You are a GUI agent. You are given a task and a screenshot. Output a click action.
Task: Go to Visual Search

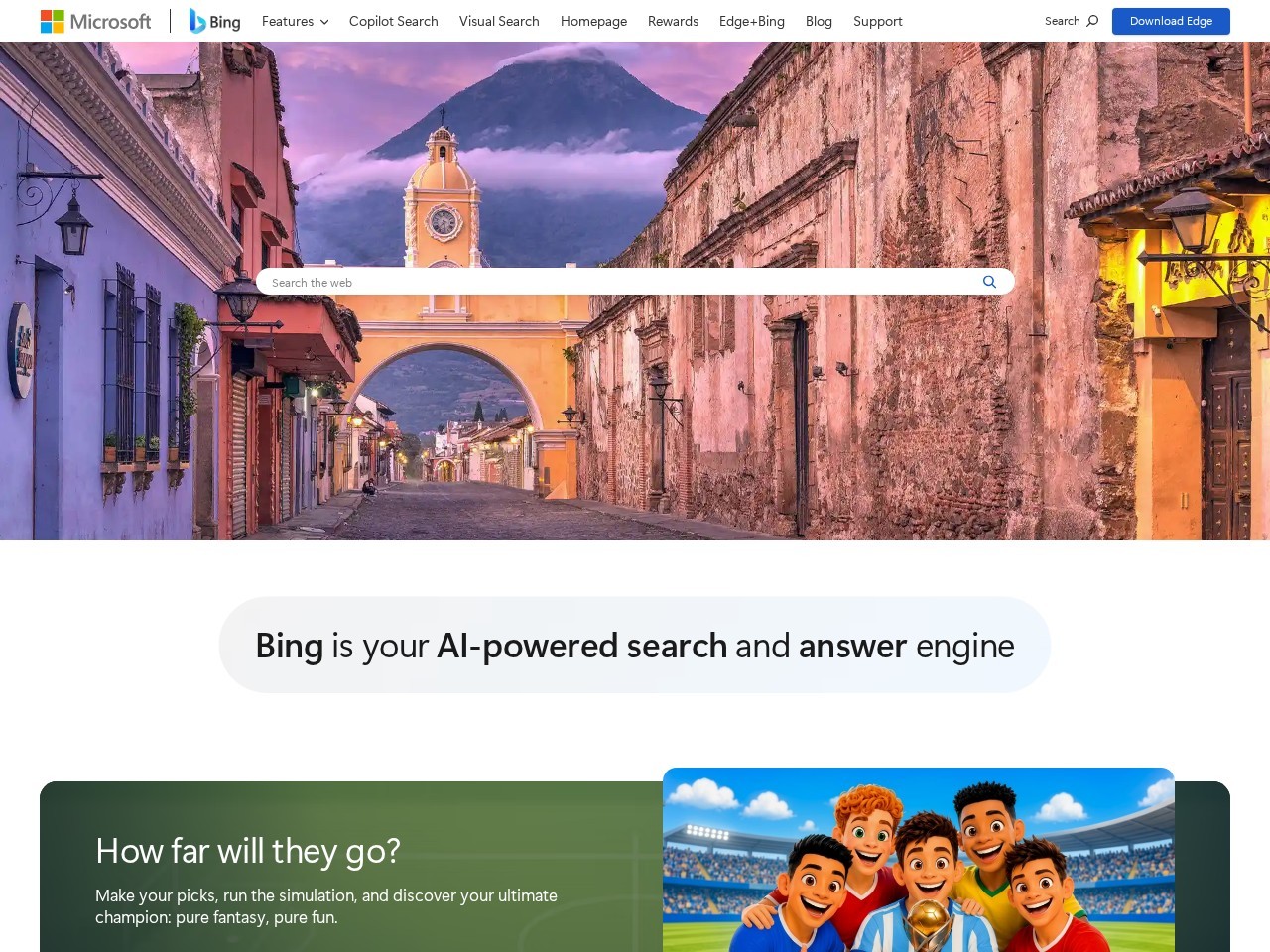click(499, 21)
